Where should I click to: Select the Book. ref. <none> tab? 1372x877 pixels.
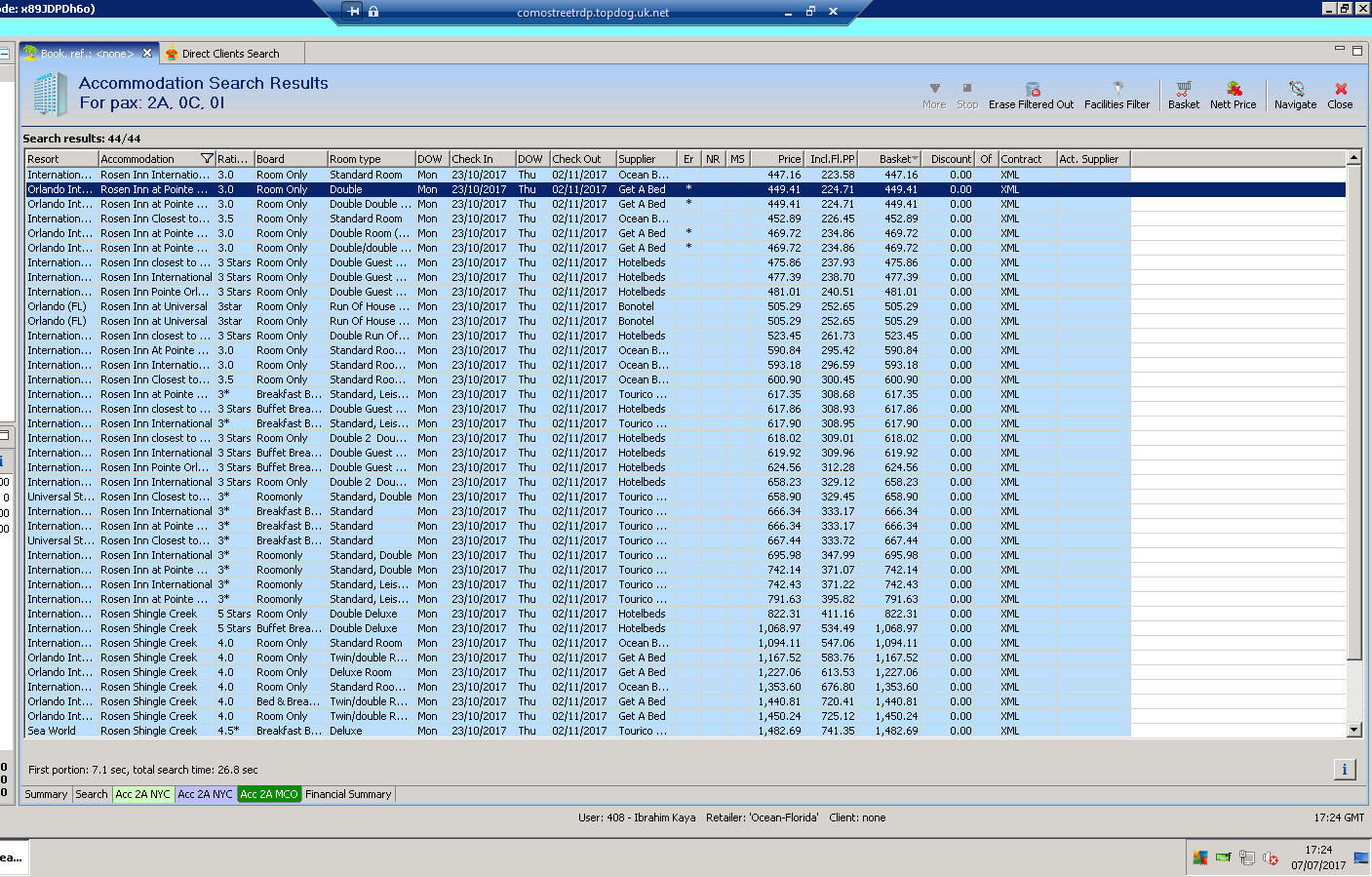click(87, 54)
